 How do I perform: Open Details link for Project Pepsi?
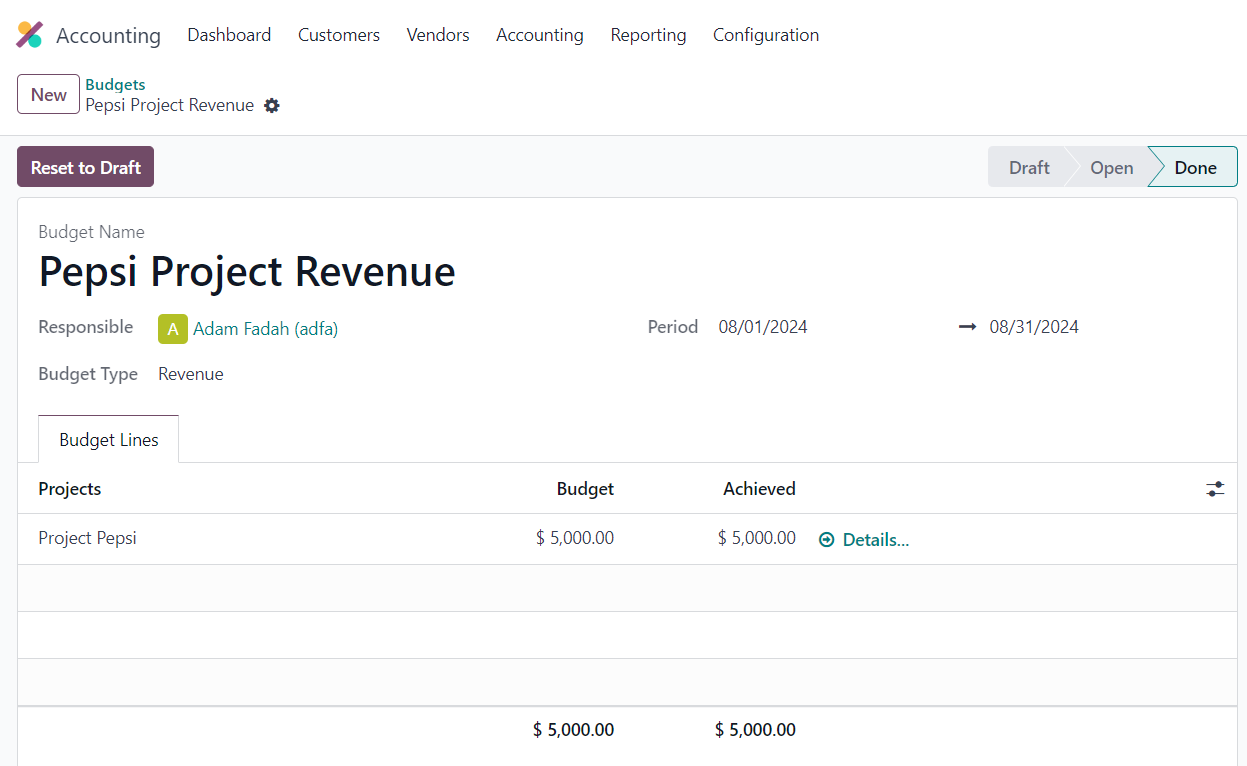[876, 540]
